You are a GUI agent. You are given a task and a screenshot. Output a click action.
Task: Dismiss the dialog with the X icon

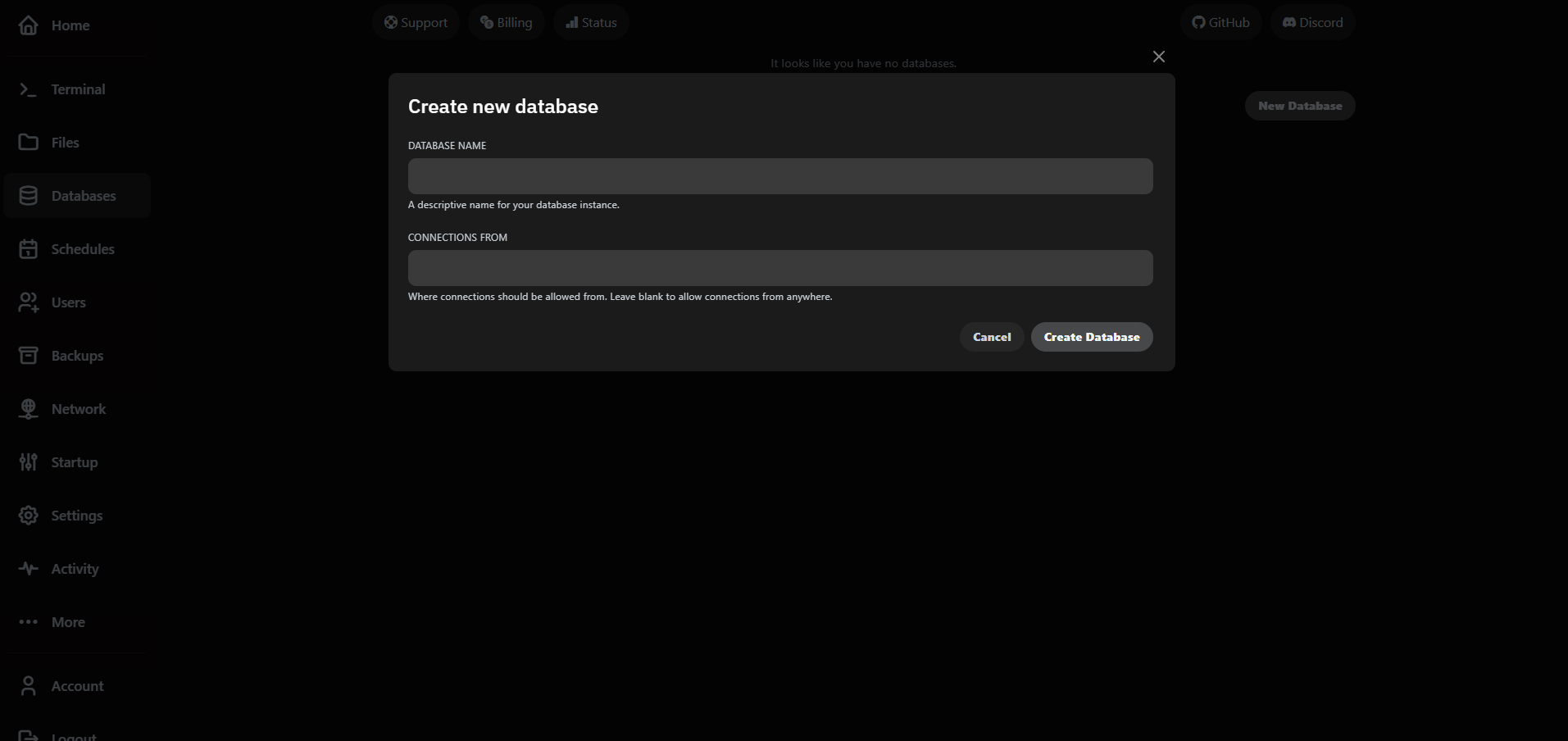pos(1158,57)
